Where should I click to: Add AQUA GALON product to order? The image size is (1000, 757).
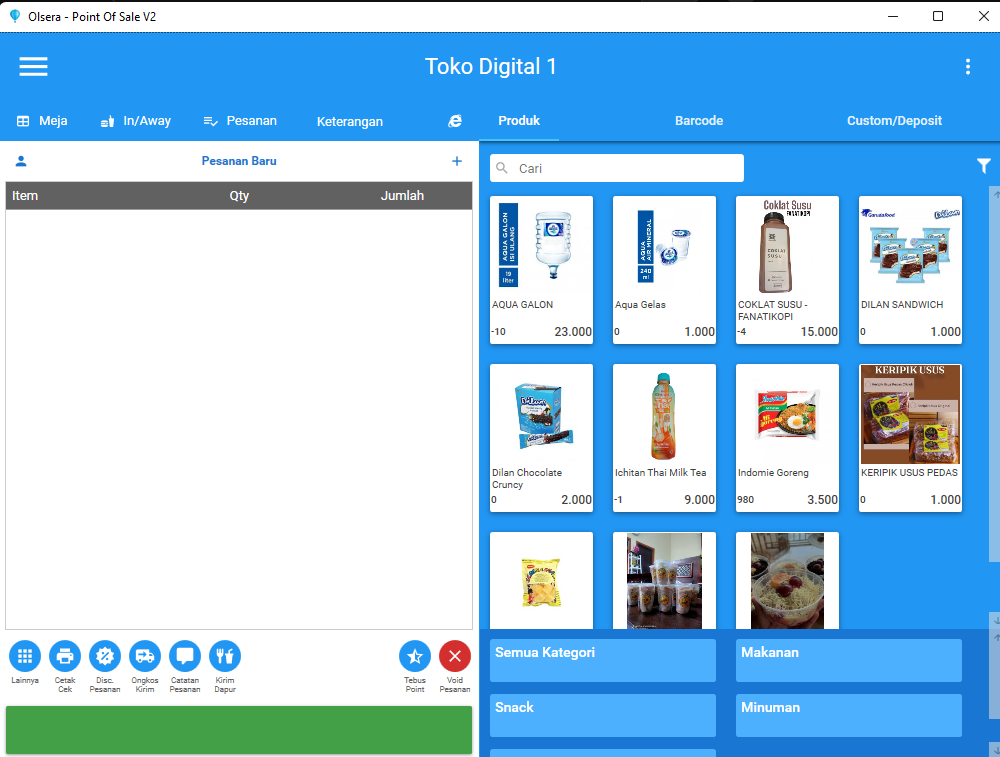(541, 270)
